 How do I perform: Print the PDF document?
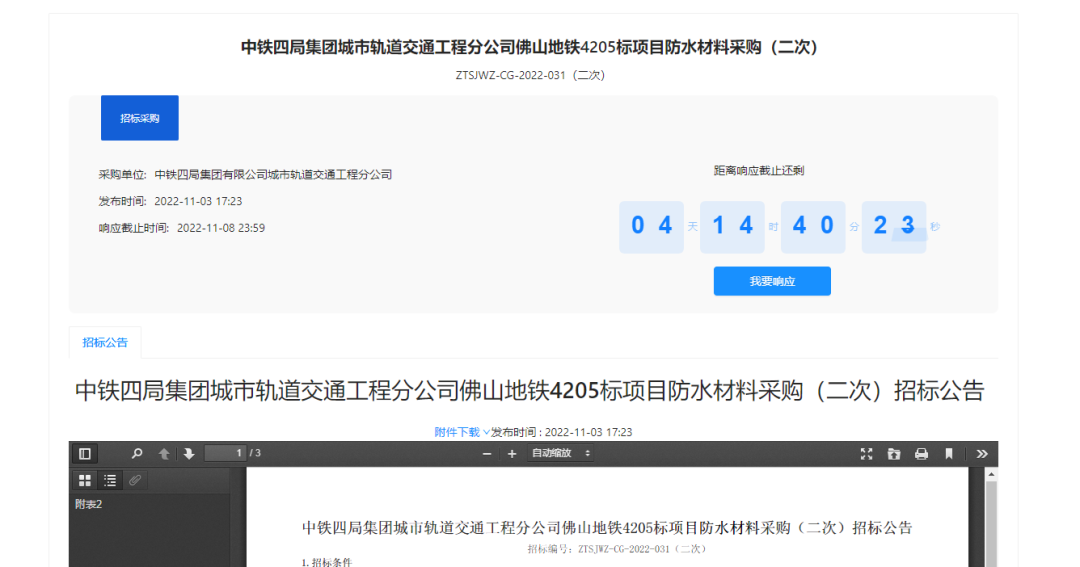tap(921, 454)
